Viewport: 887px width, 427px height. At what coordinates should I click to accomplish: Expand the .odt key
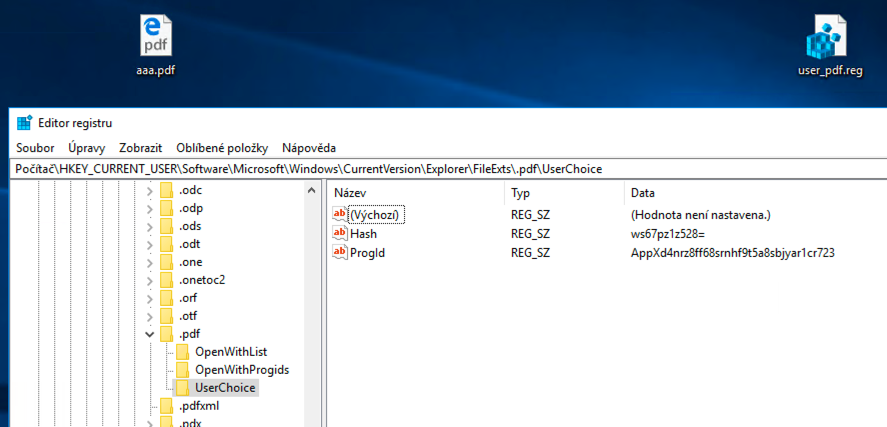point(149,245)
